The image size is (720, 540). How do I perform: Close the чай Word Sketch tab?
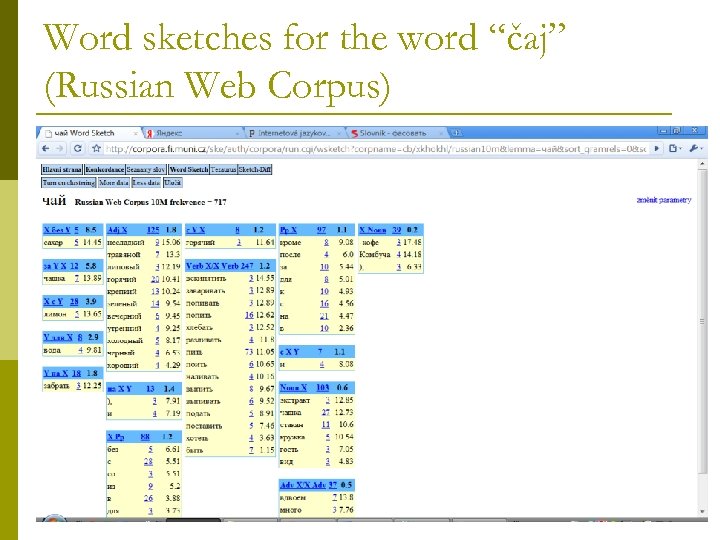point(135,134)
